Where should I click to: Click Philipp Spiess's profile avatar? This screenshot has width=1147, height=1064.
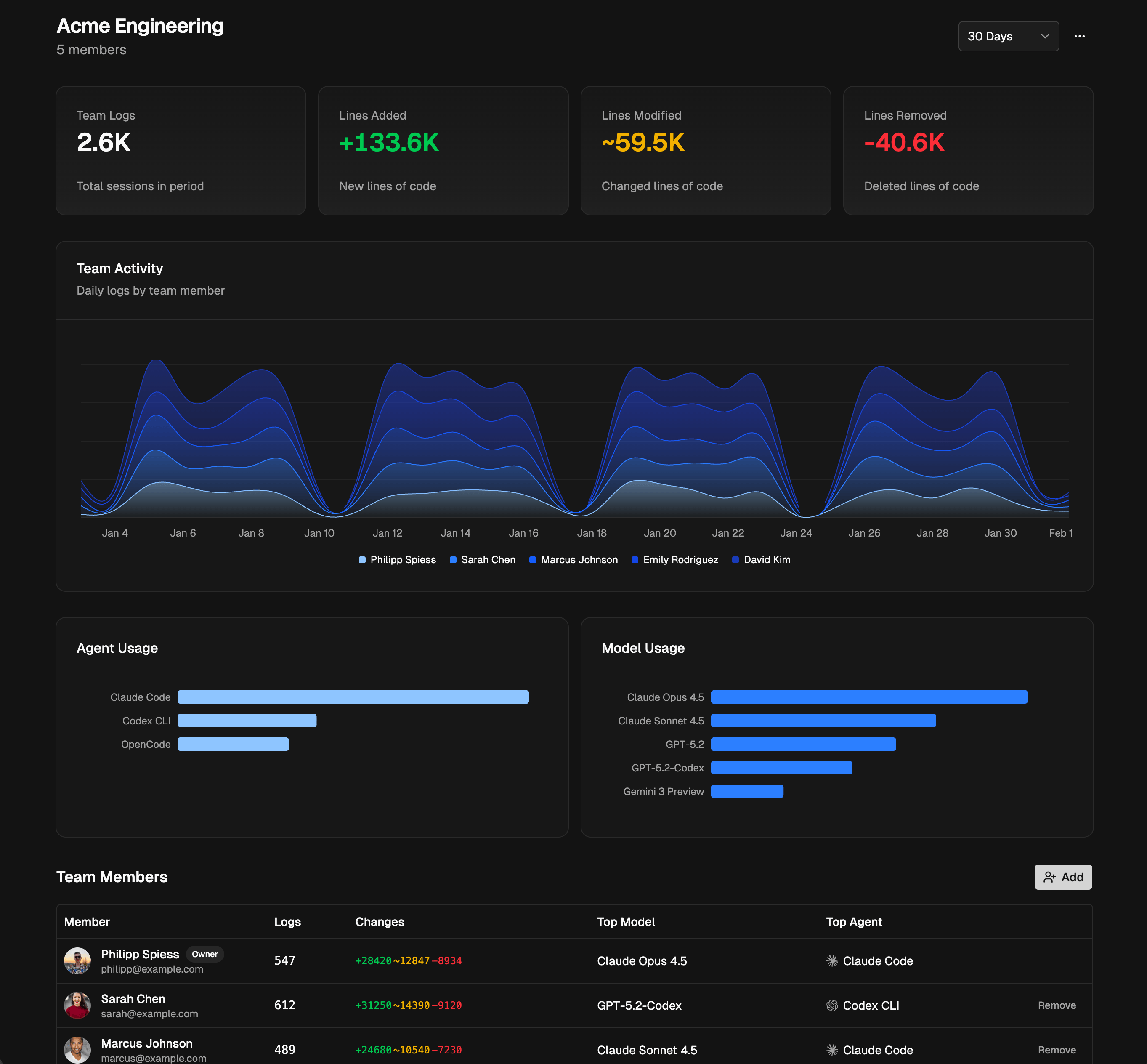78,960
